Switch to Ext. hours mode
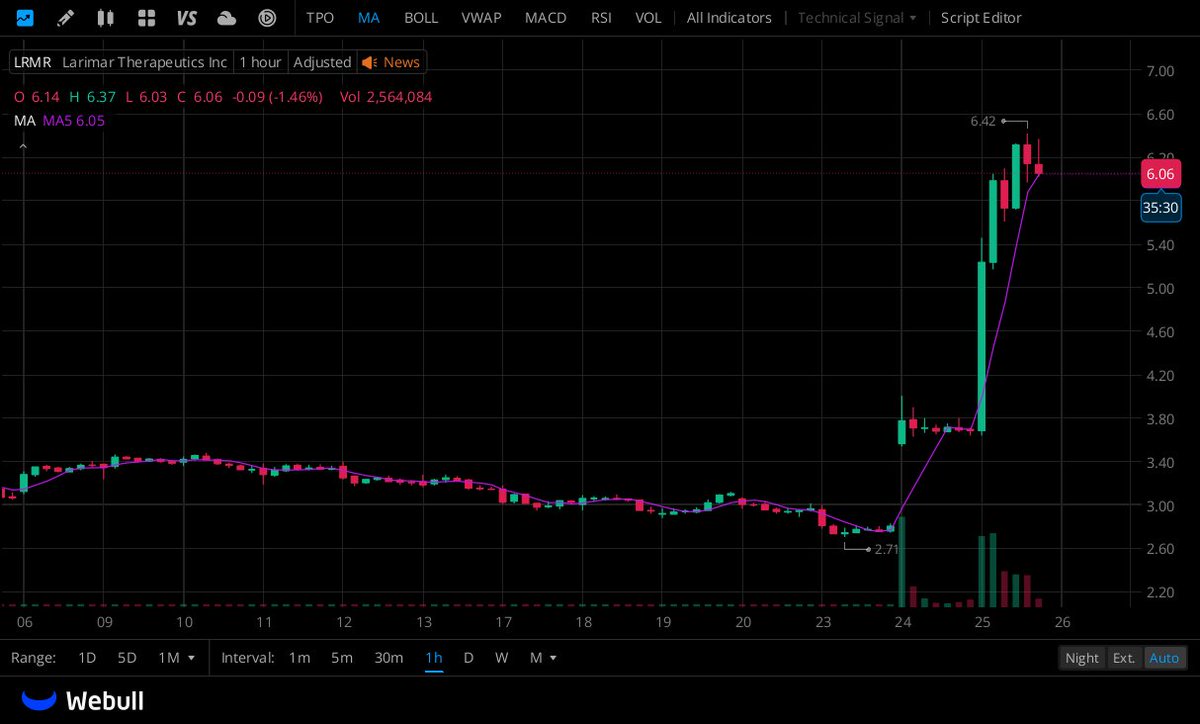The width and height of the screenshot is (1200, 724). click(x=1124, y=658)
